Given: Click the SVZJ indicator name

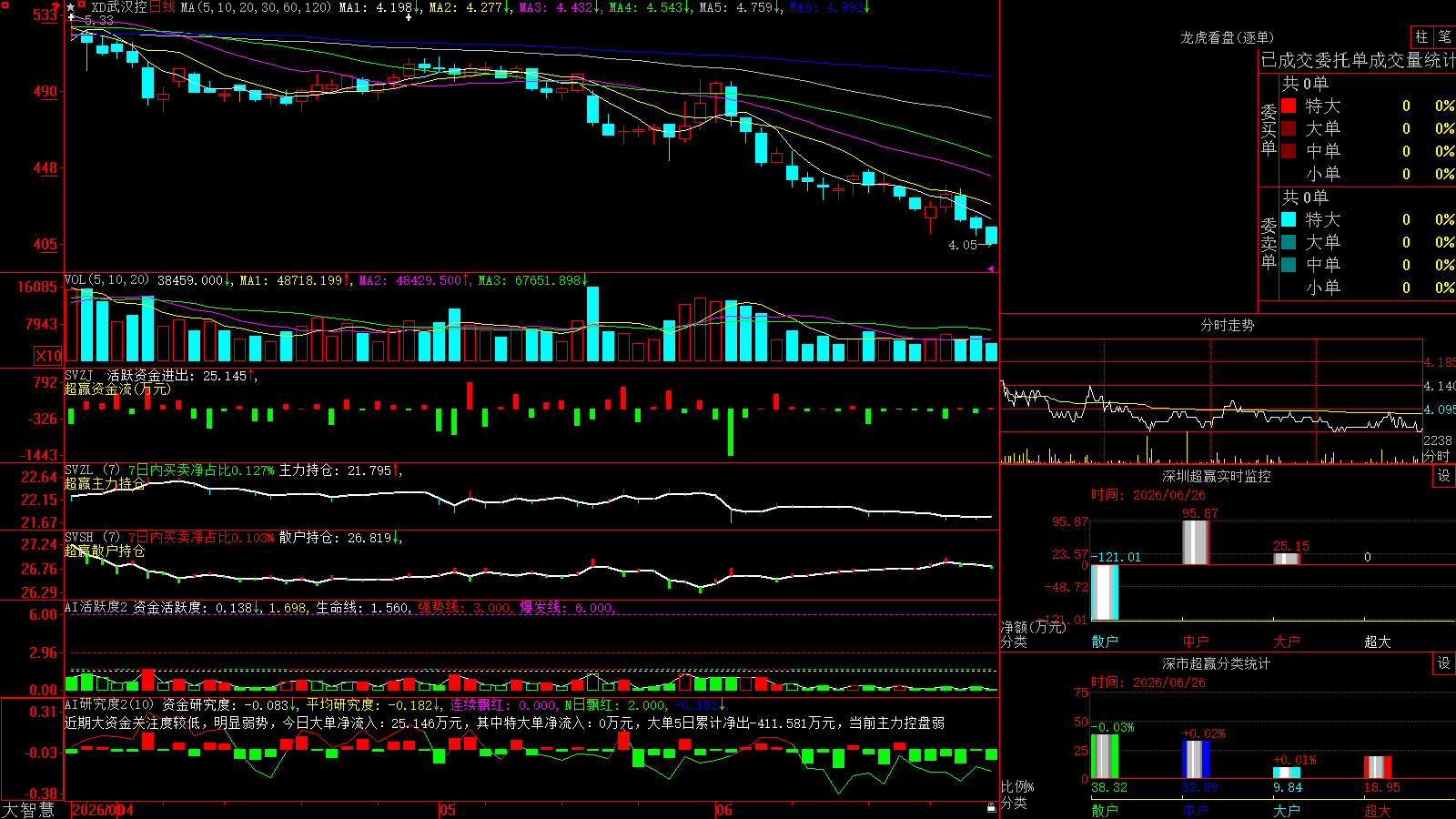Looking at the screenshot, I should tap(78, 375).
